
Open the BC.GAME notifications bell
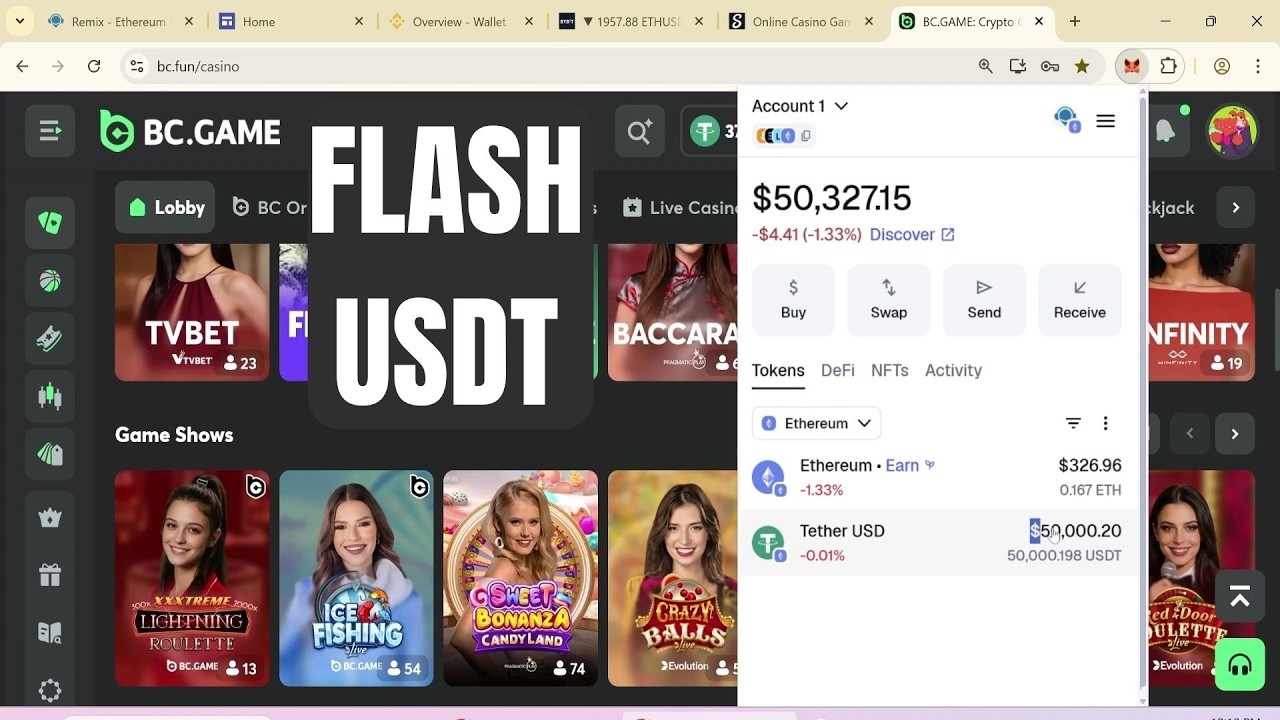coord(1166,131)
